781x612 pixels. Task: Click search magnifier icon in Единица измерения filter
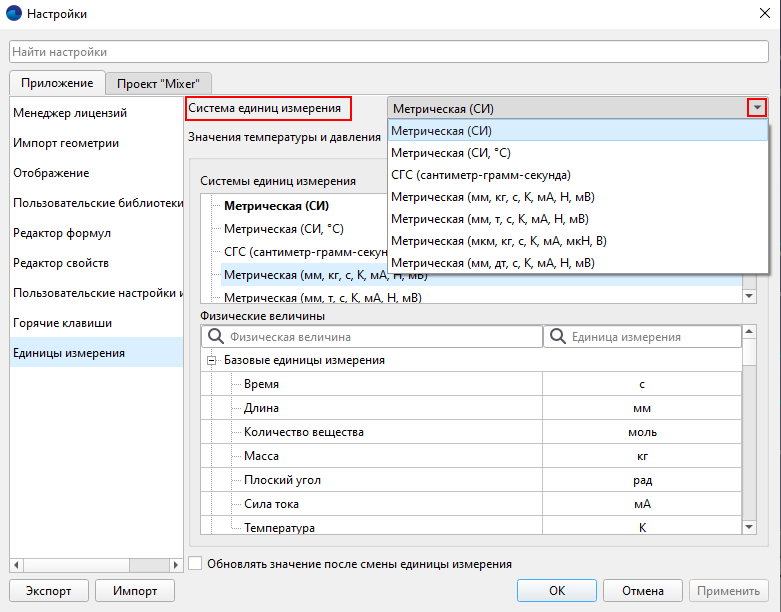point(557,338)
